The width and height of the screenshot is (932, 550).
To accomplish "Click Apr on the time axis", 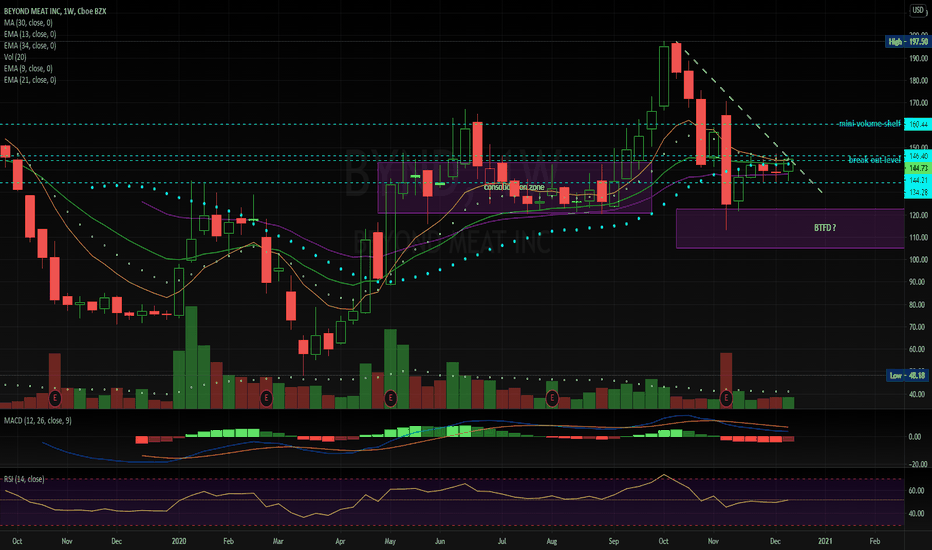I will (x=340, y=541).
